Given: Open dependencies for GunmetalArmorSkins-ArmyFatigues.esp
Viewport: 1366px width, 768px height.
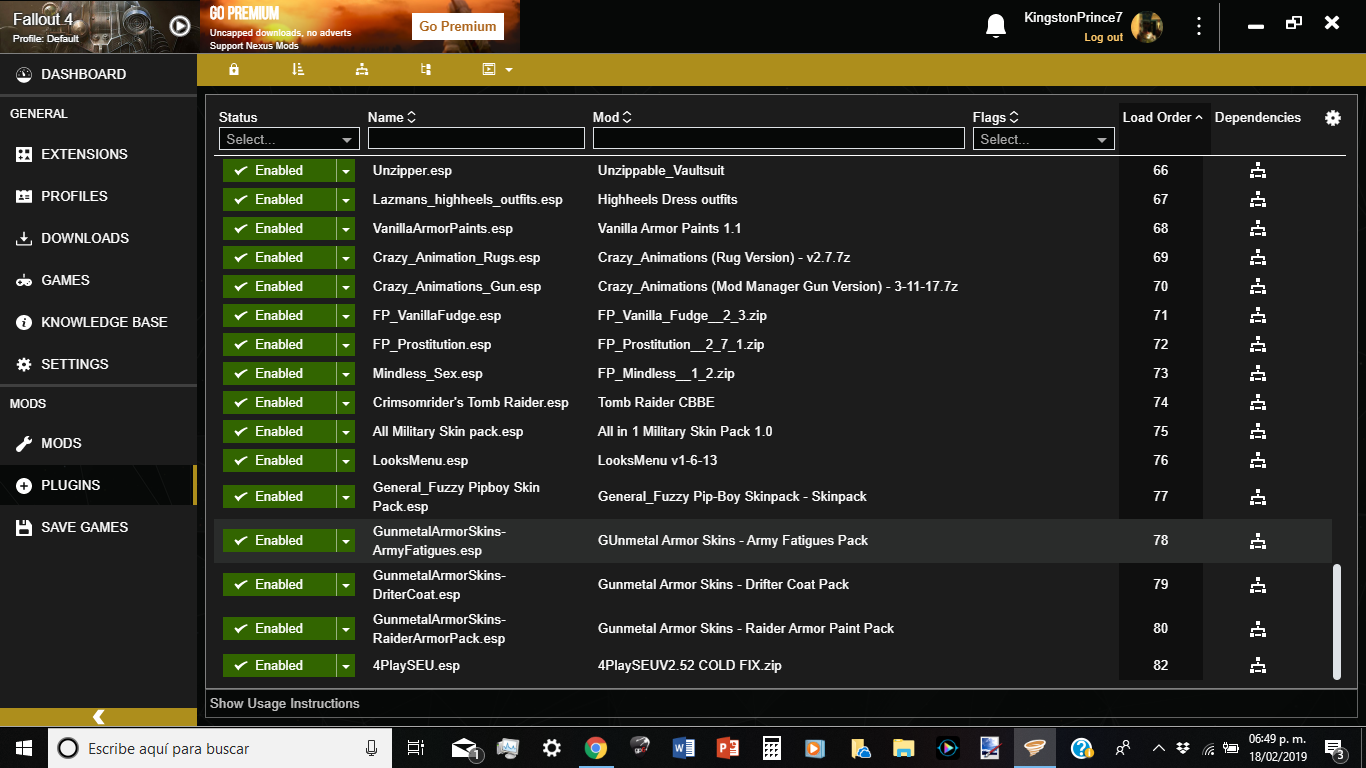Looking at the screenshot, I should 1258,541.
